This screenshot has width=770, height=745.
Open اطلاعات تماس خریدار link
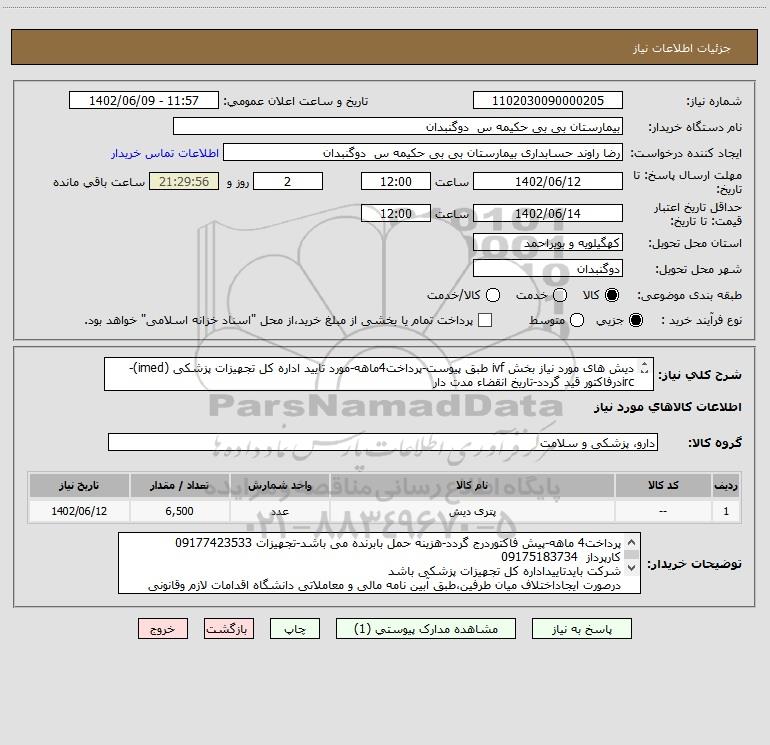coord(165,153)
